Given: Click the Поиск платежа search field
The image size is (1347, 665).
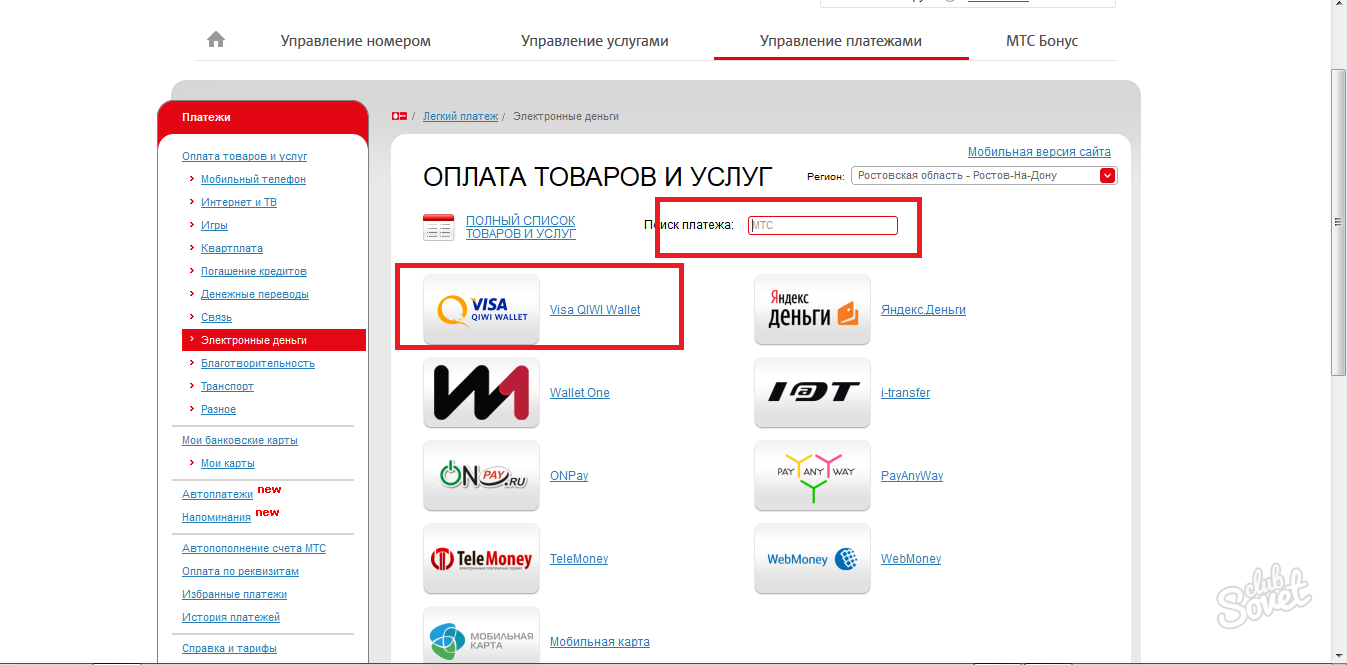Looking at the screenshot, I should pyautogui.click(x=823, y=226).
